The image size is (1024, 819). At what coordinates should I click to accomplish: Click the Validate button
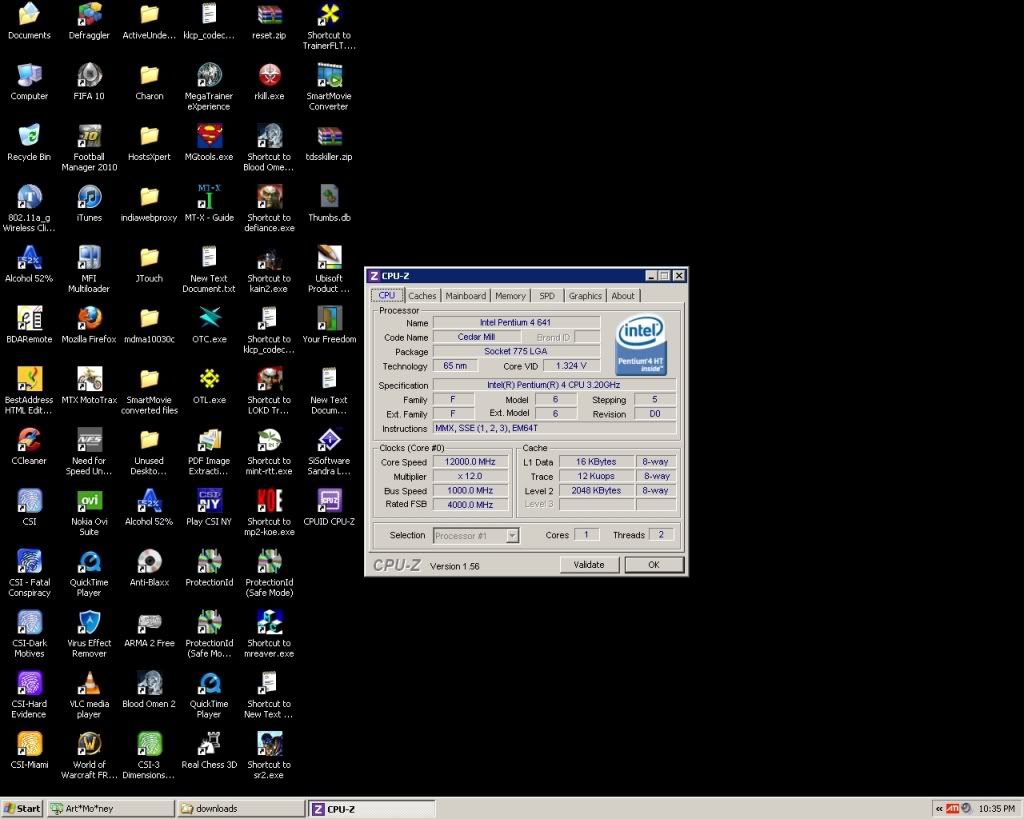pyautogui.click(x=589, y=565)
